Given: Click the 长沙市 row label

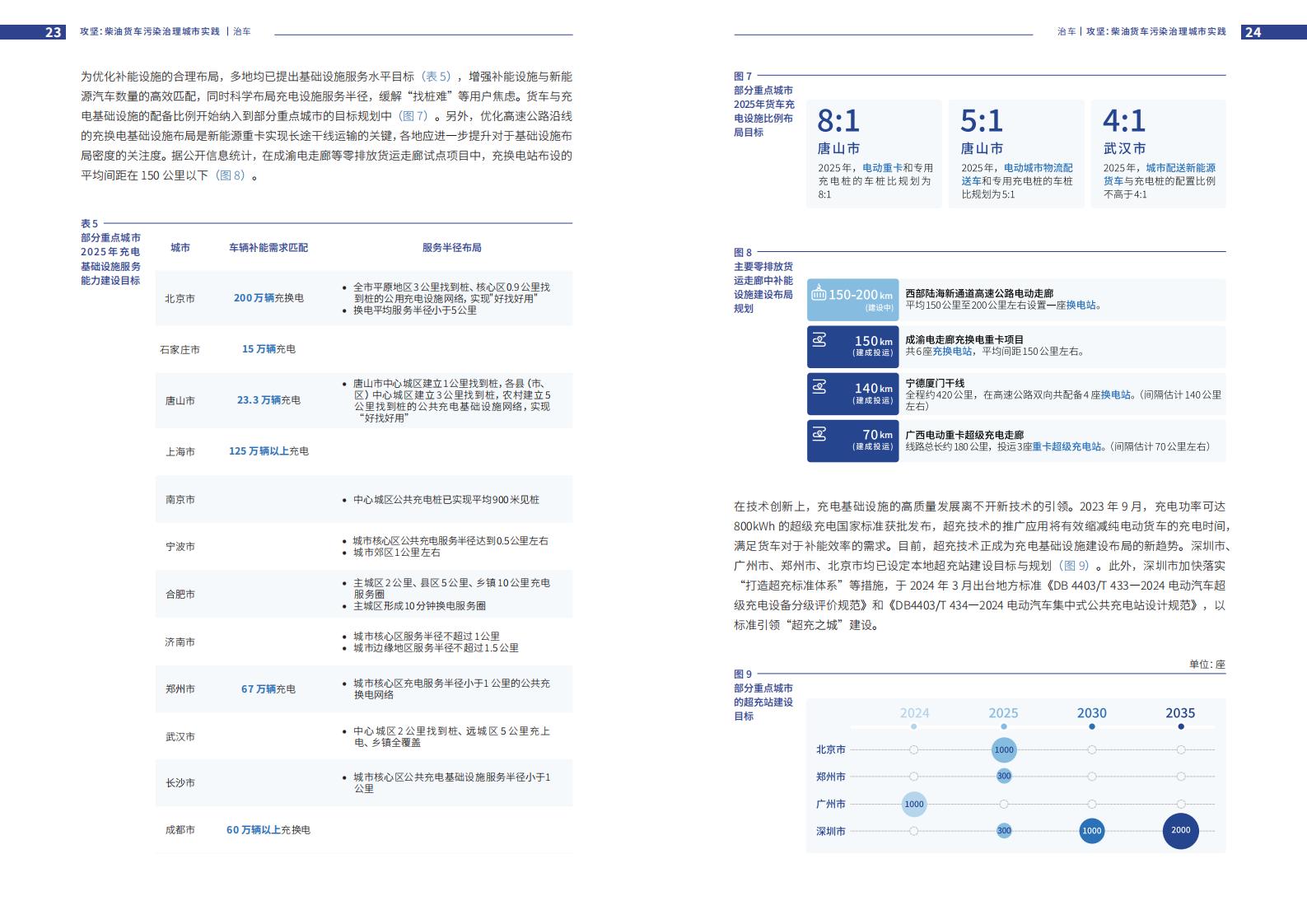Looking at the screenshot, I should click(x=180, y=783).
